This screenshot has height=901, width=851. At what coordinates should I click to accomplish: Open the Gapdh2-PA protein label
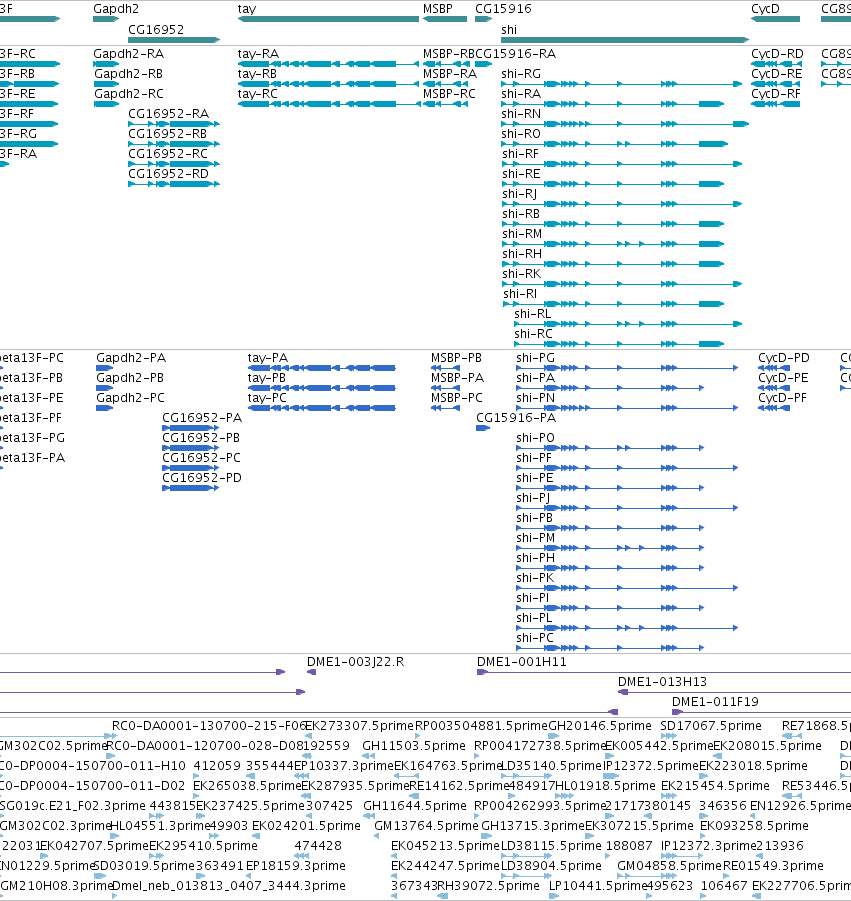pyautogui.click(x=130, y=357)
